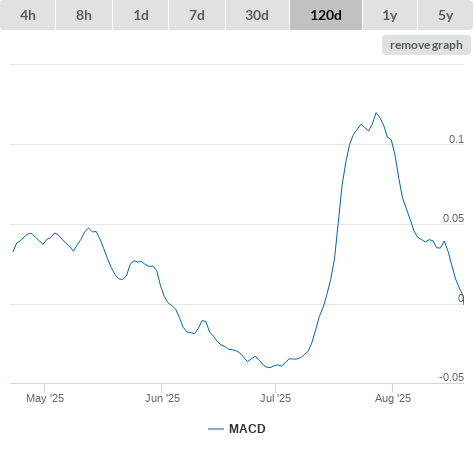This screenshot has width=474, height=455.
Task: Click the active 120d tab
Action: pos(326,15)
